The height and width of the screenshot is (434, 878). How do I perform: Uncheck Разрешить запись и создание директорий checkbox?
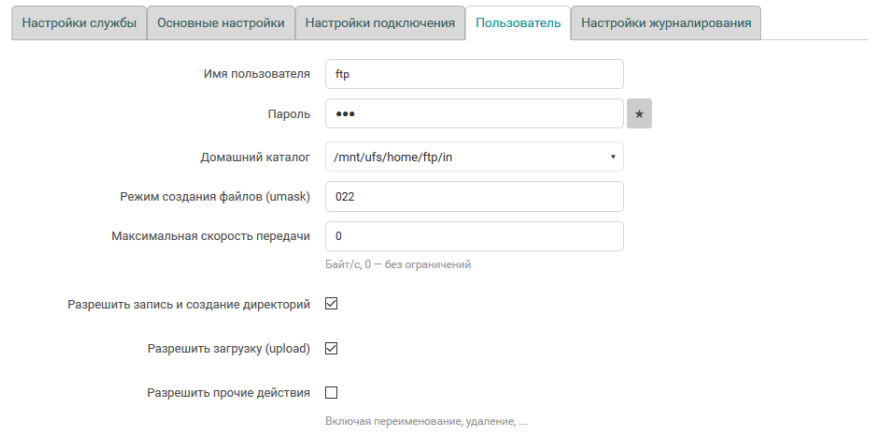(332, 303)
